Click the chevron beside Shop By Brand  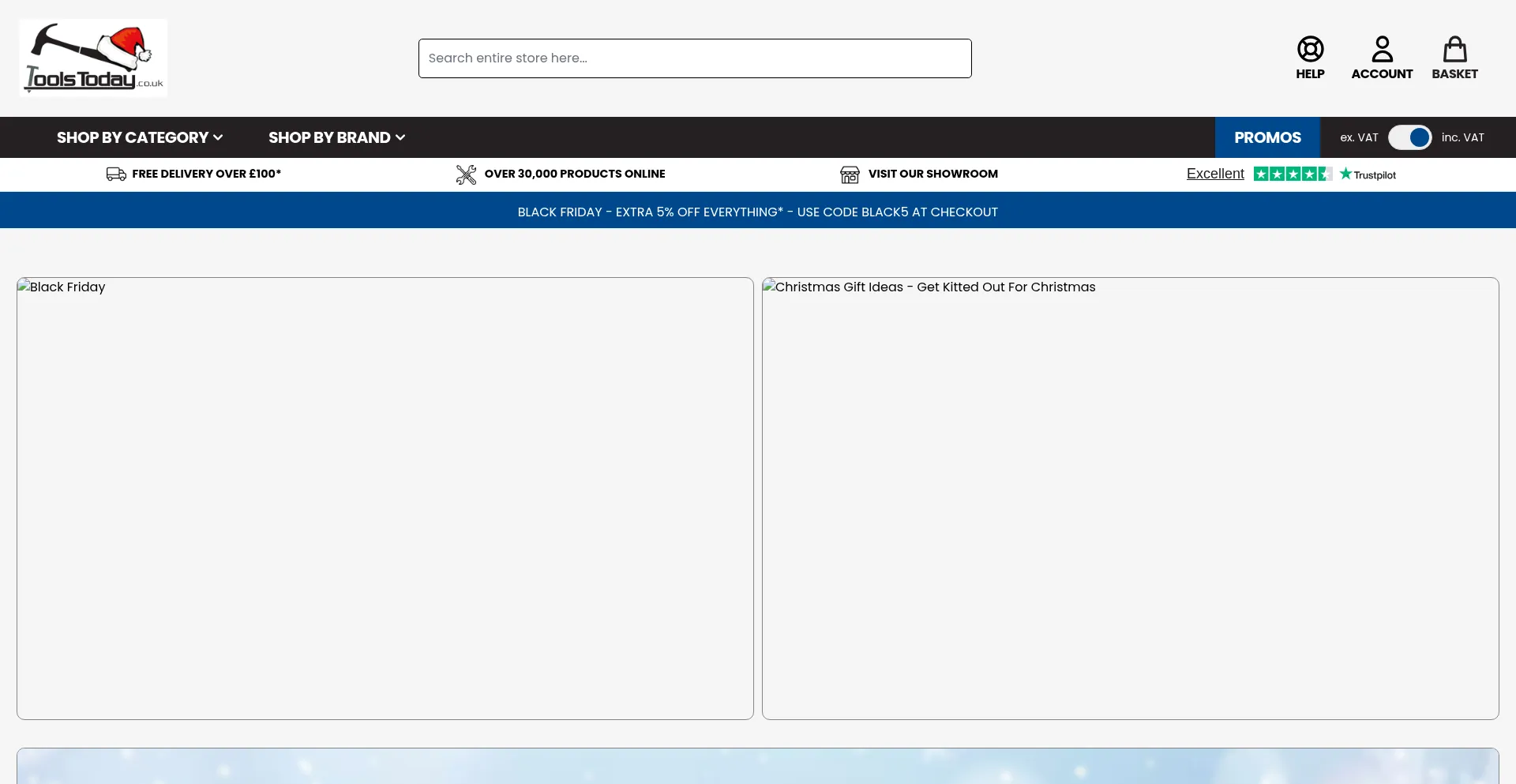(400, 137)
